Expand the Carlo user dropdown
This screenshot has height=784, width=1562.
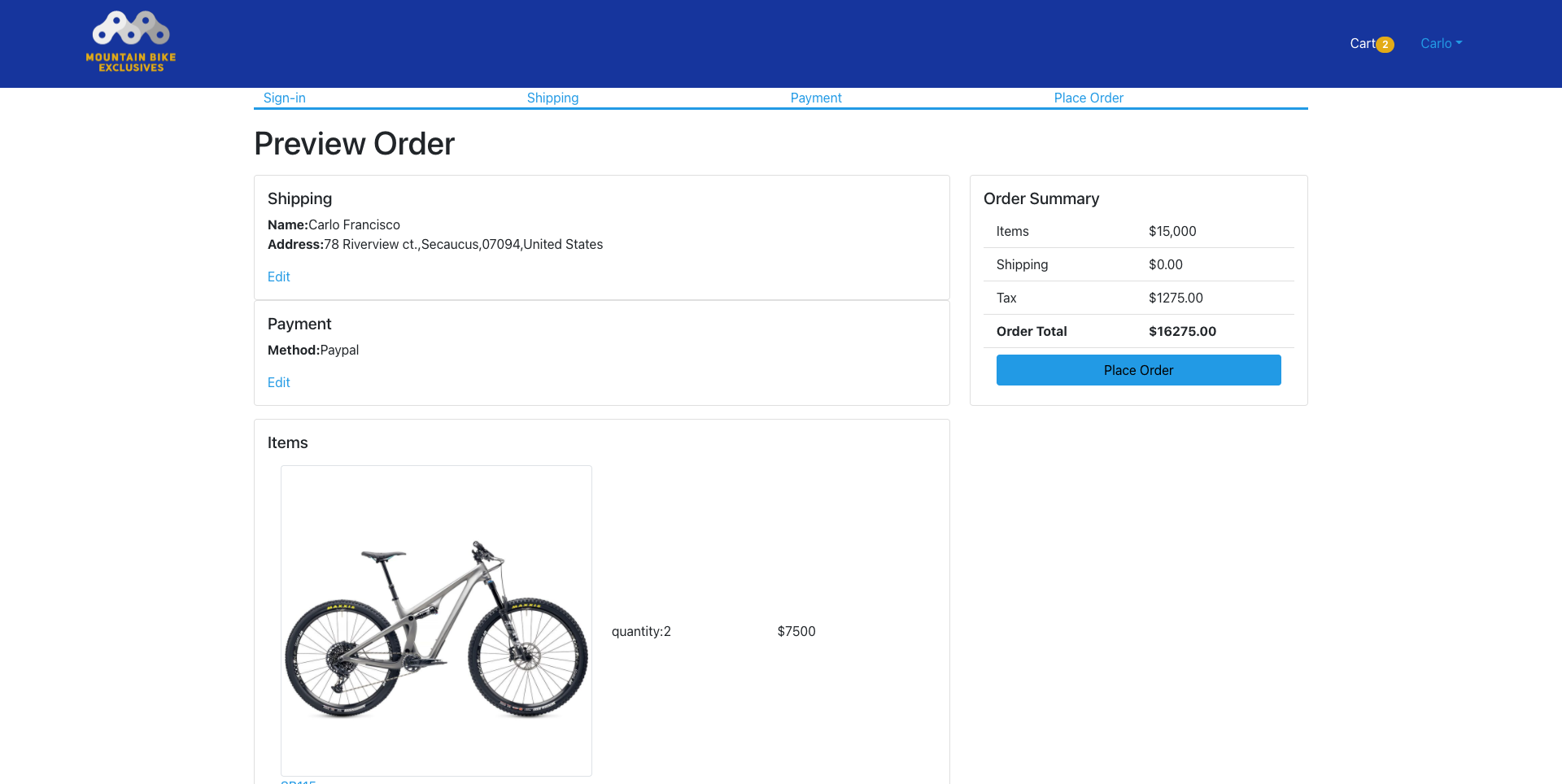click(1441, 43)
